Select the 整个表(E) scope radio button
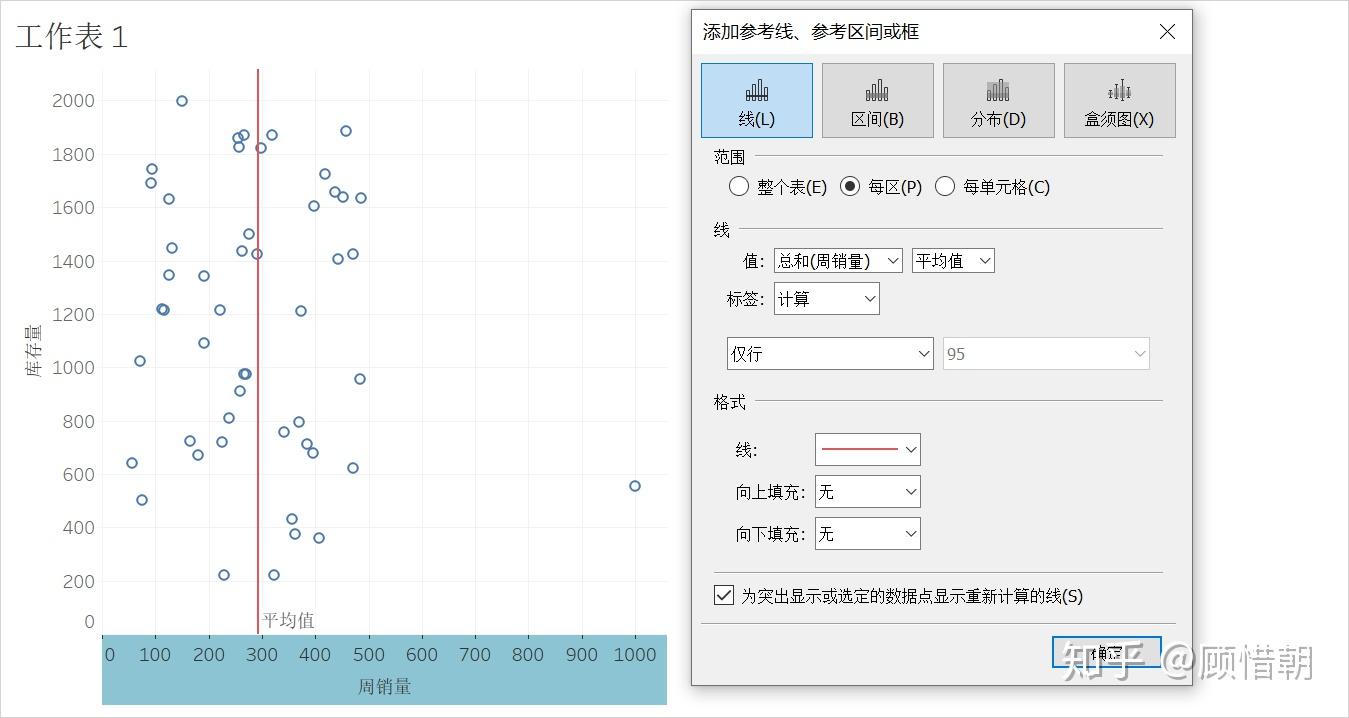 tap(739, 186)
